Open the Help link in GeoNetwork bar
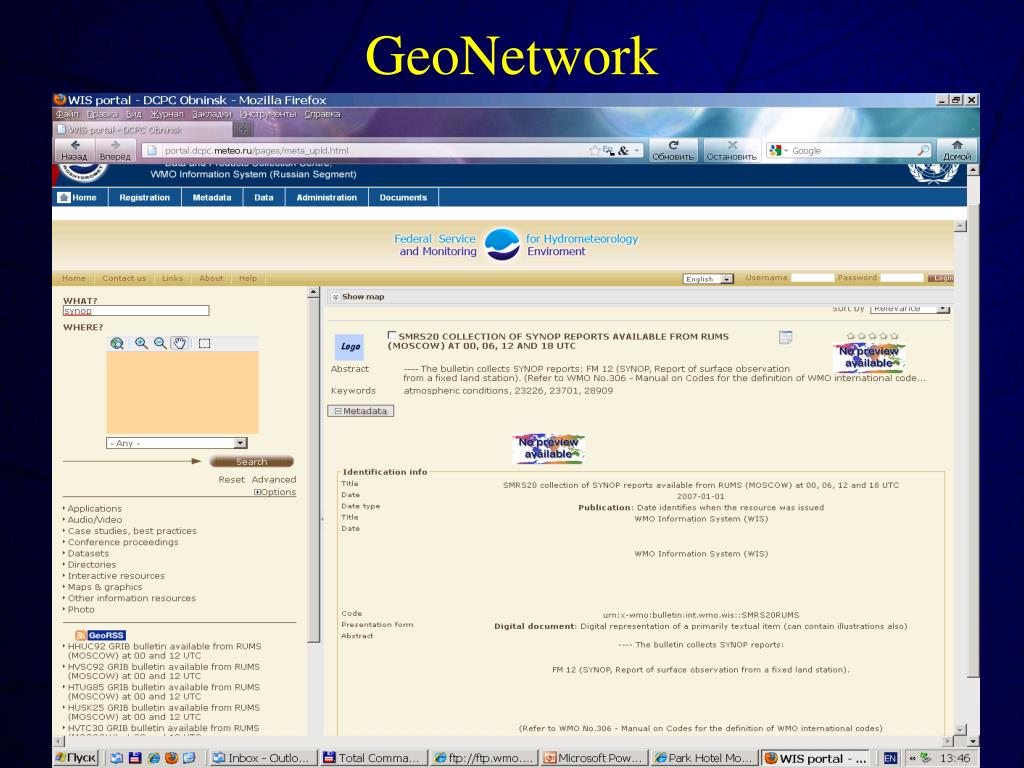 click(x=248, y=278)
